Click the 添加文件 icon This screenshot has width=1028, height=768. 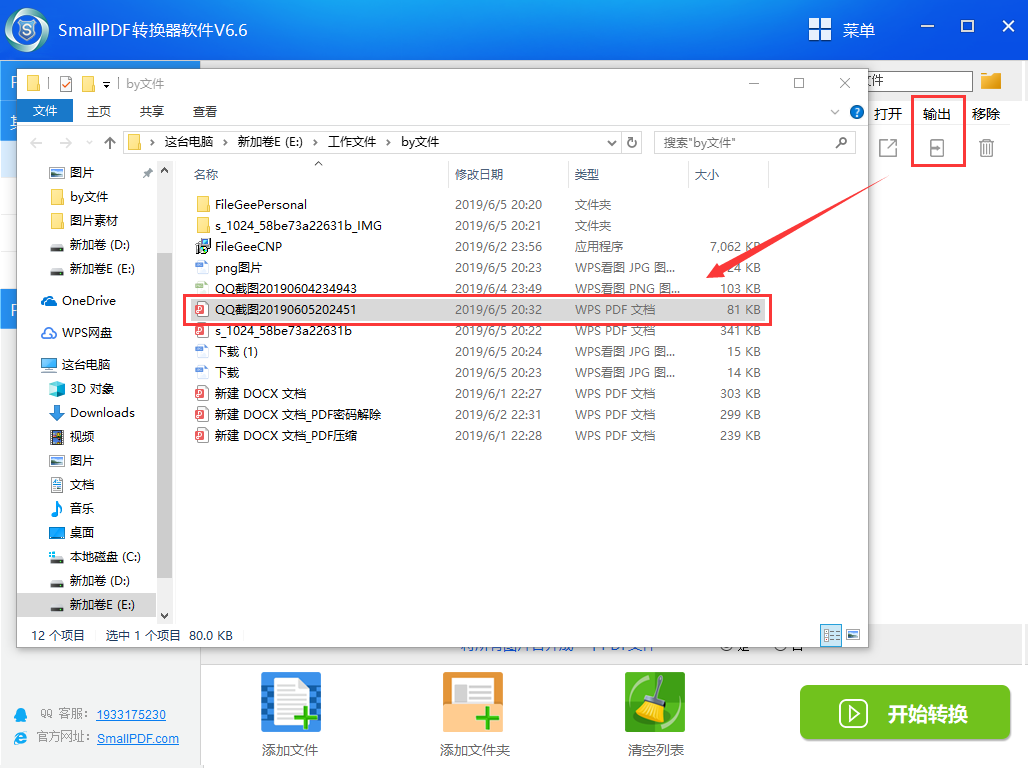pos(291,702)
